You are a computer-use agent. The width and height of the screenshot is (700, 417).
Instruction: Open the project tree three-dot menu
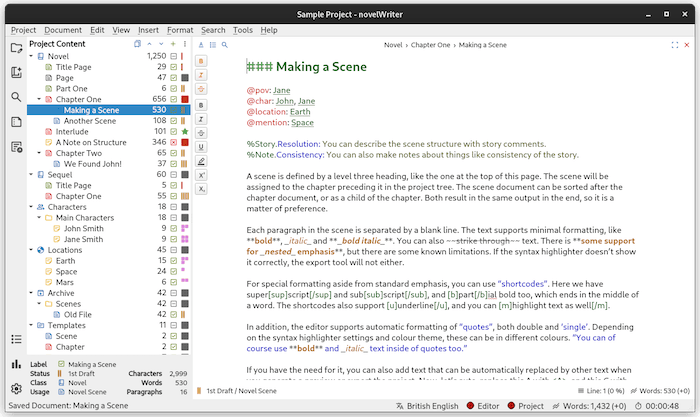click(x=184, y=44)
